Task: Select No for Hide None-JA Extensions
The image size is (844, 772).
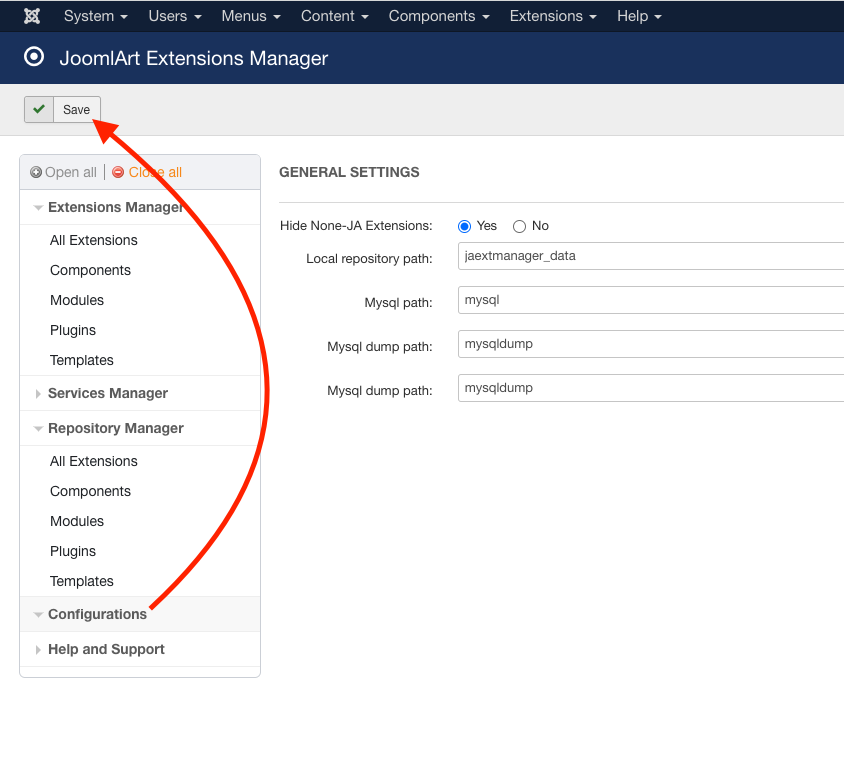Action: pos(519,226)
